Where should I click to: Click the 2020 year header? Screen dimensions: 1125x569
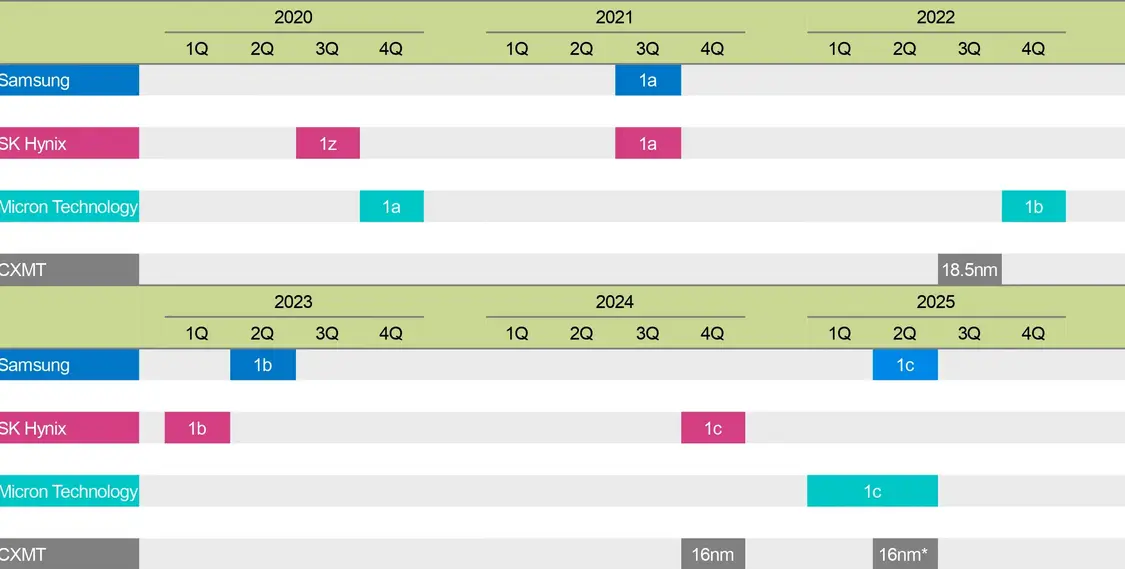pyautogui.click(x=293, y=17)
